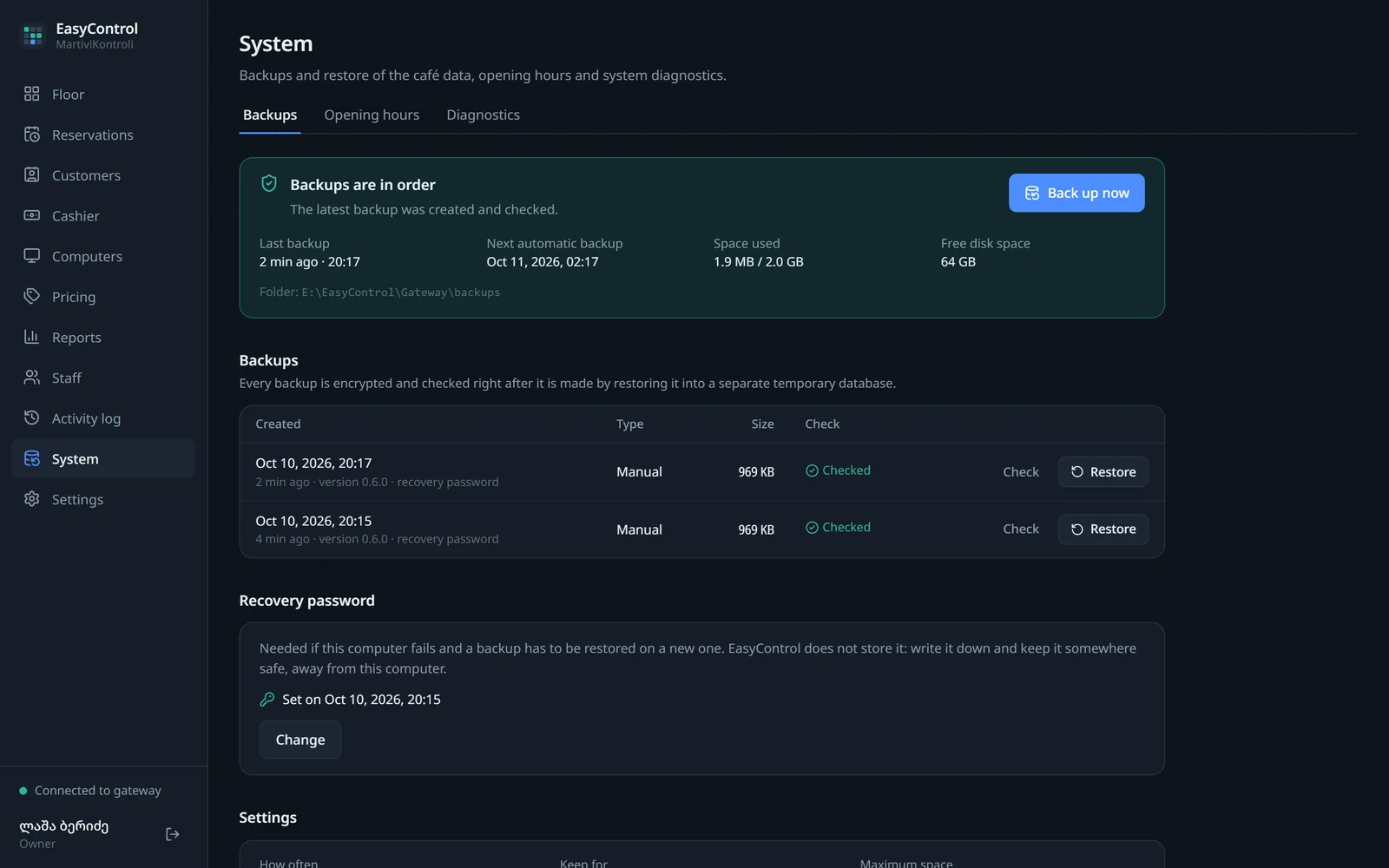Screen dimensions: 1389x868
Task: Open Pricing via its tag icon
Action: click(x=32, y=296)
